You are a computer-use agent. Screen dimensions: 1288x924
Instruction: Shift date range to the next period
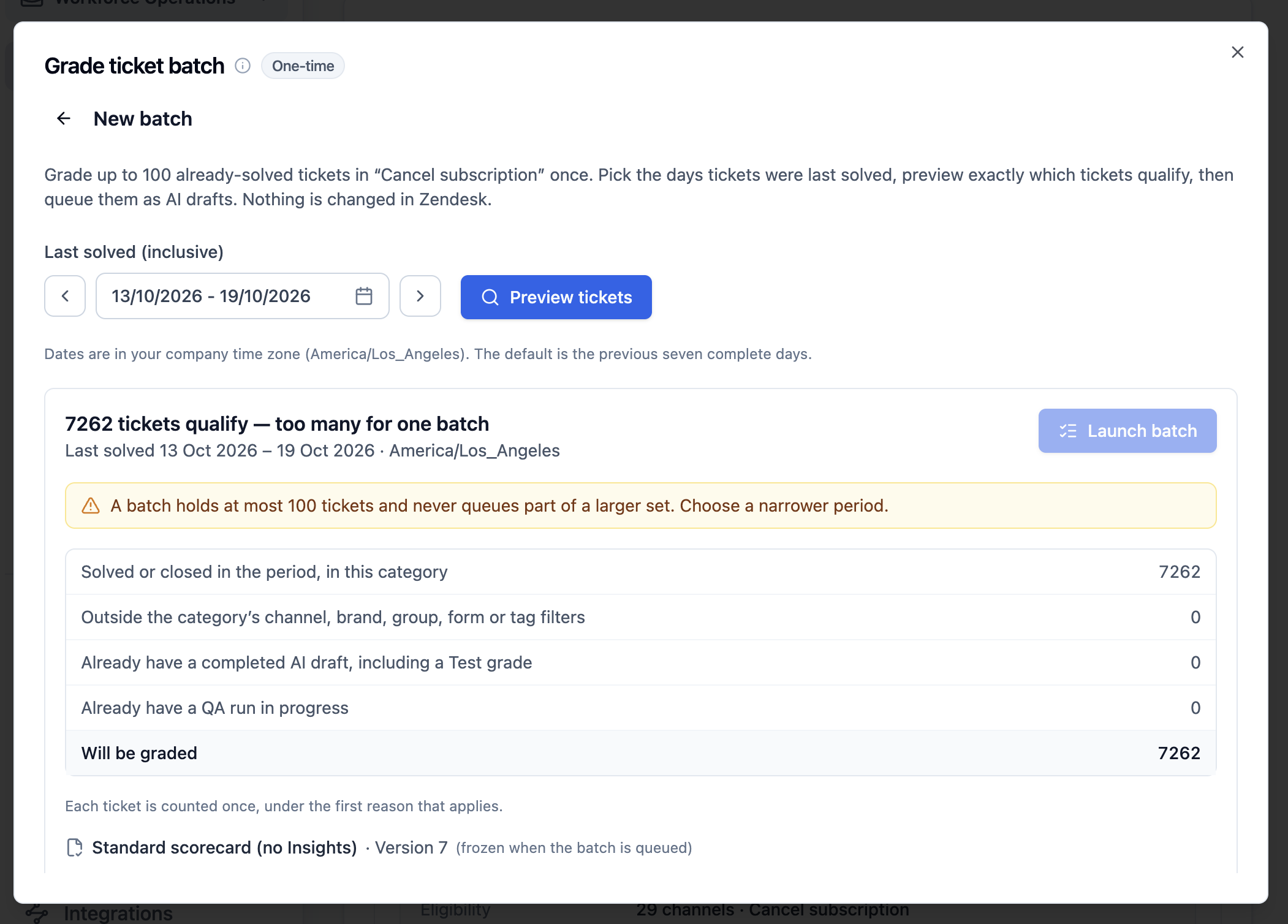(420, 296)
